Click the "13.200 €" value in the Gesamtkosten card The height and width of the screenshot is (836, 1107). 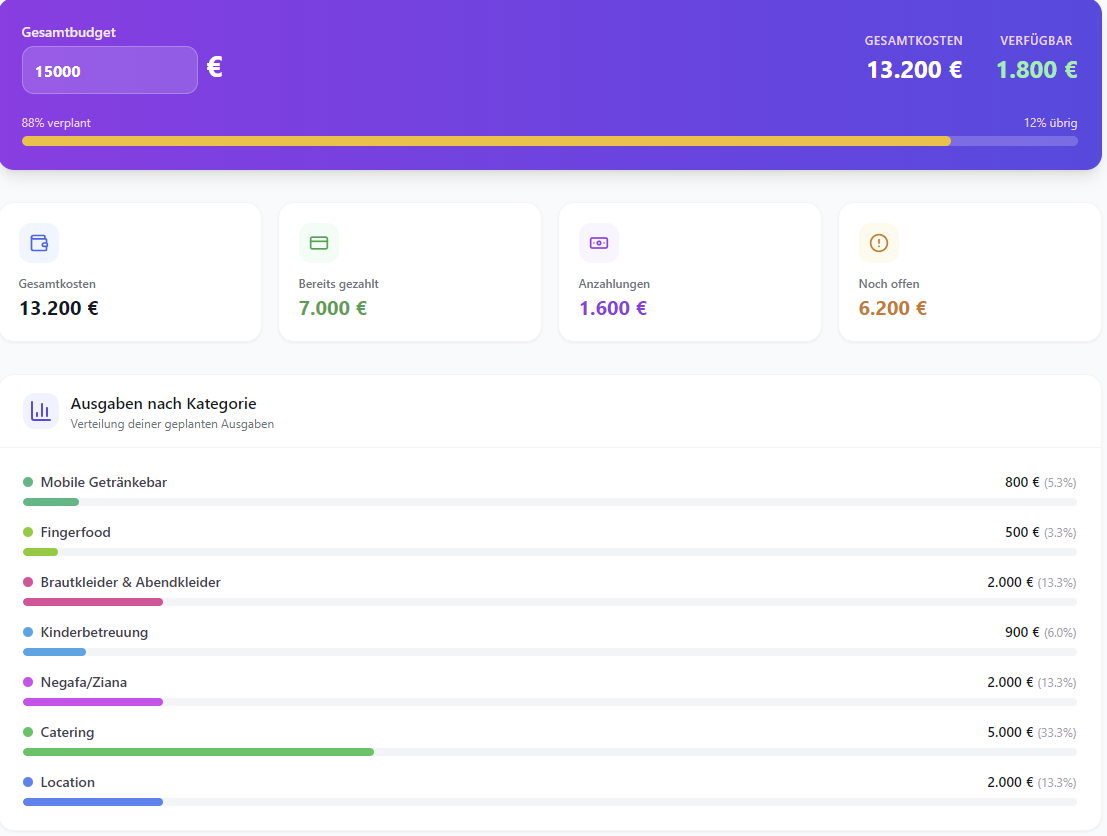[x=59, y=309]
